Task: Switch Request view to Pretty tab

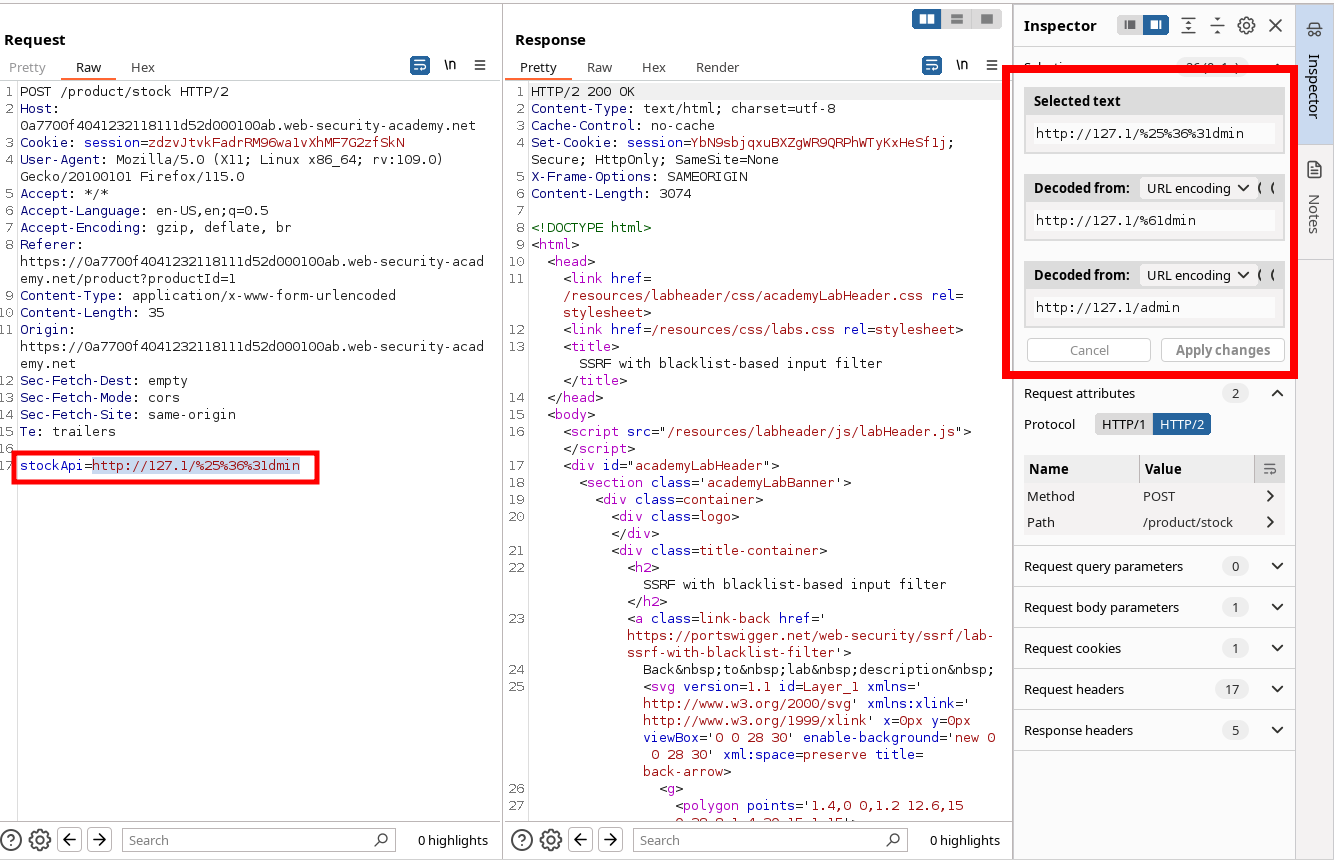Action: pyautogui.click(x=28, y=67)
